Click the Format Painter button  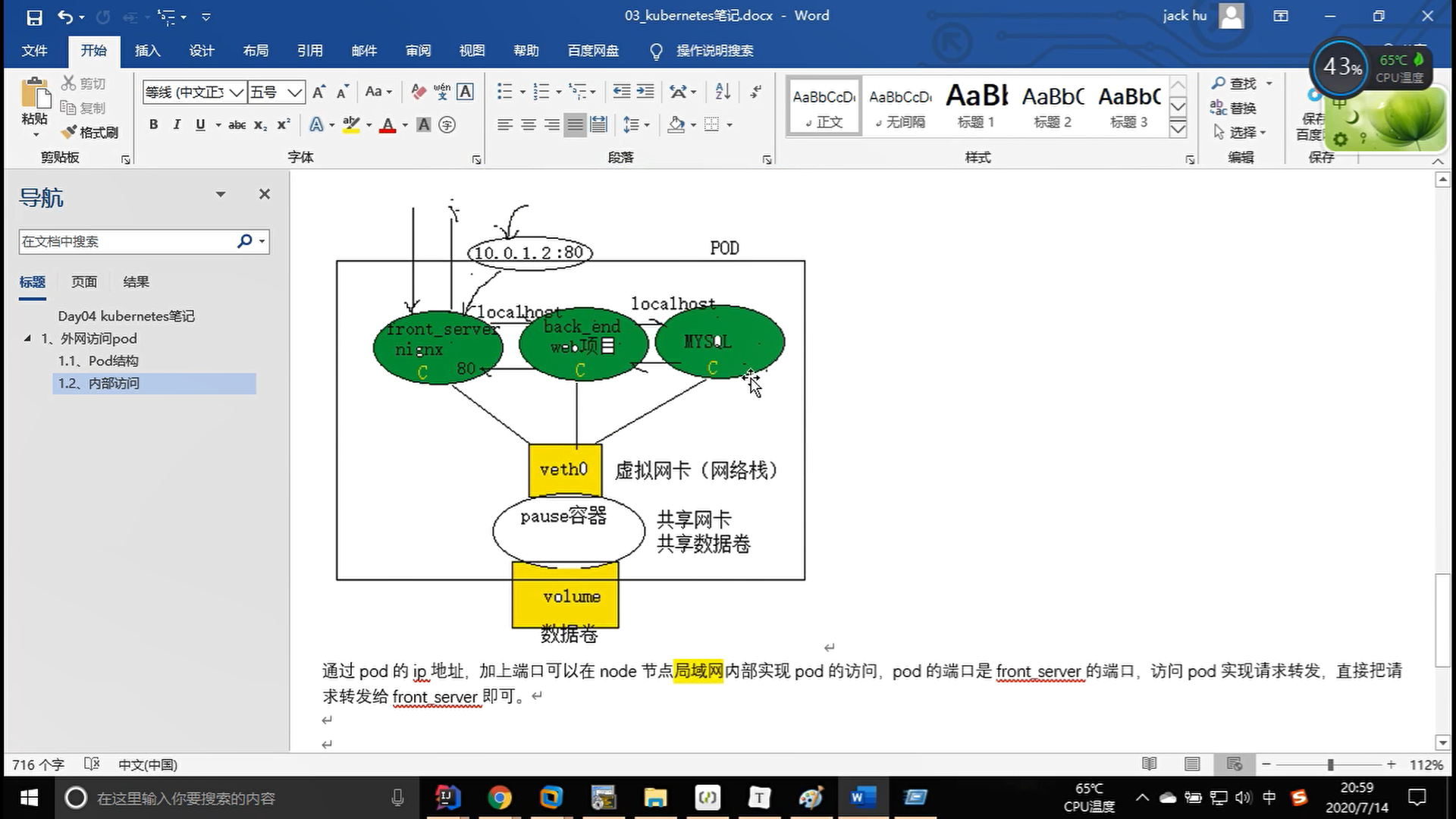pos(90,133)
